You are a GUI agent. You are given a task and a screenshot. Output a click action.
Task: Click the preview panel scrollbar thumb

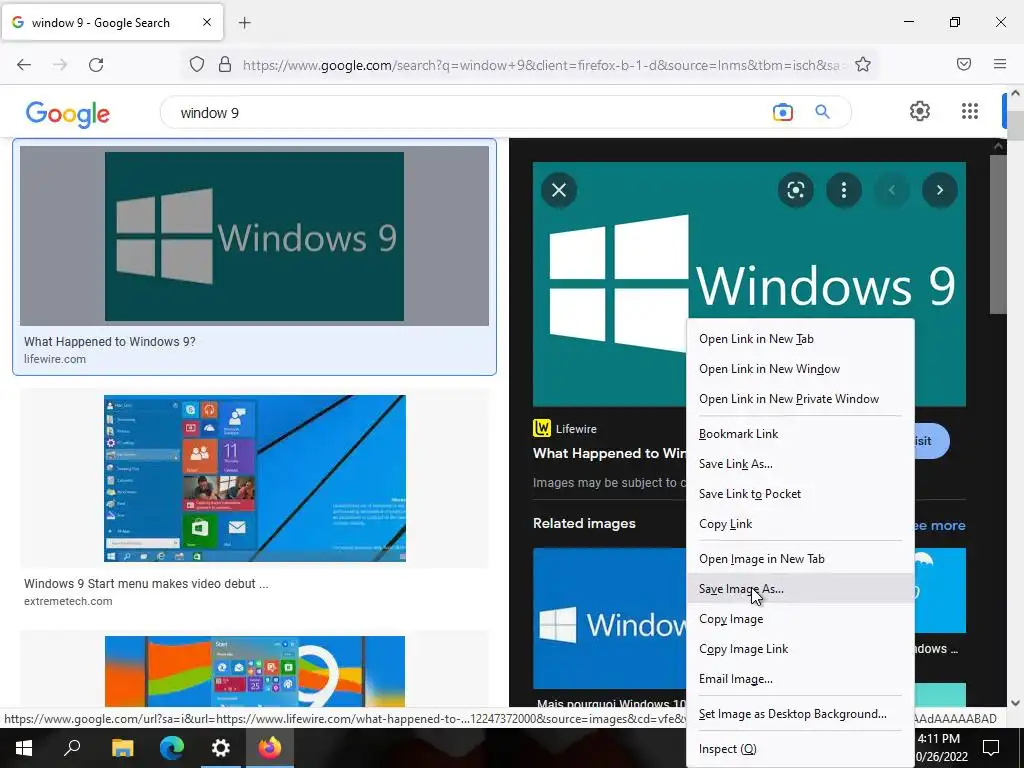(x=998, y=235)
